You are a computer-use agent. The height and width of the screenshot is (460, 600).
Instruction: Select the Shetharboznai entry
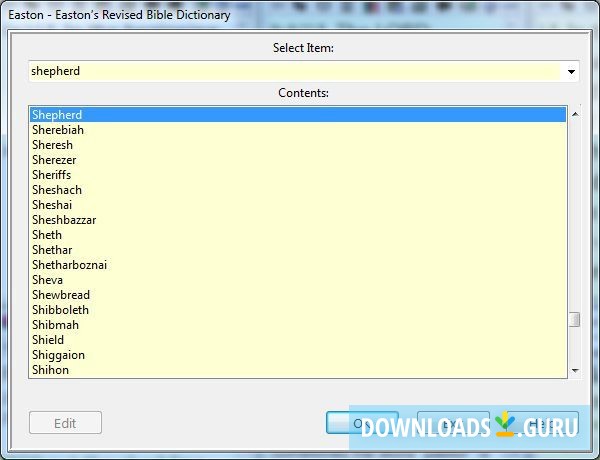[x=298, y=265]
